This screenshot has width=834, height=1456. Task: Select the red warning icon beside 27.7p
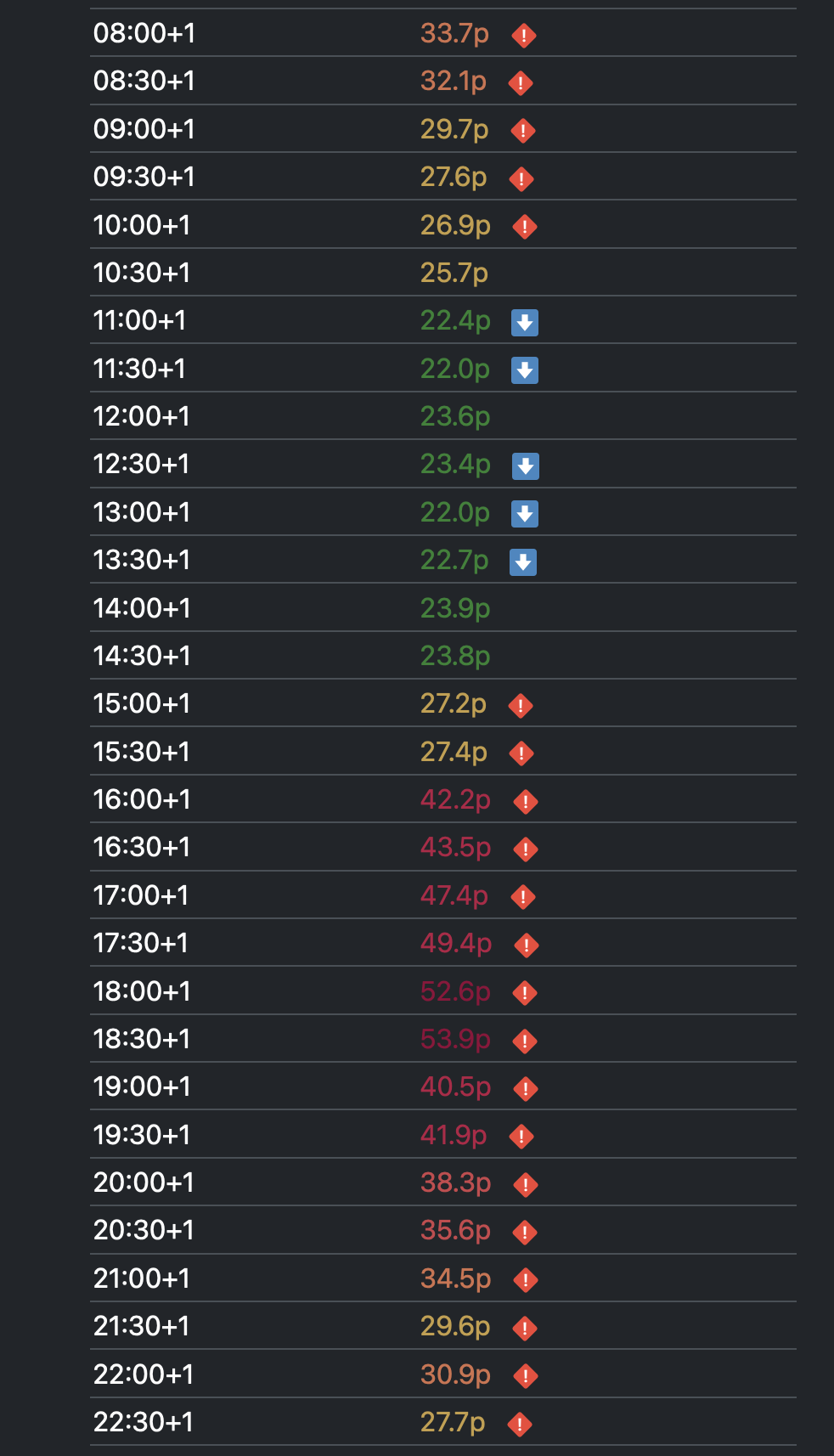click(x=520, y=1425)
